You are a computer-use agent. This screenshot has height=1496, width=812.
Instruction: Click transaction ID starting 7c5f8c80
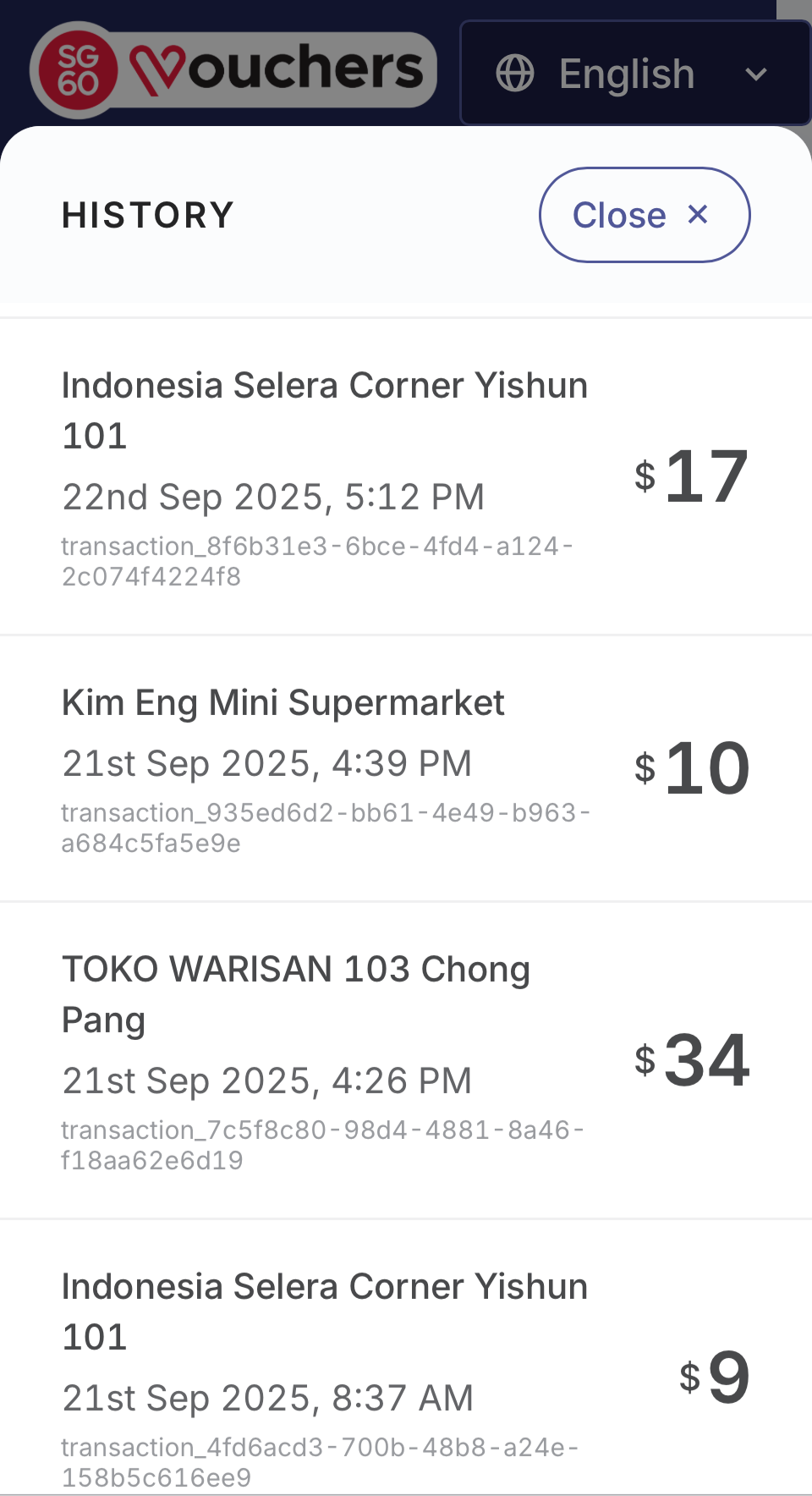coord(321,1145)
